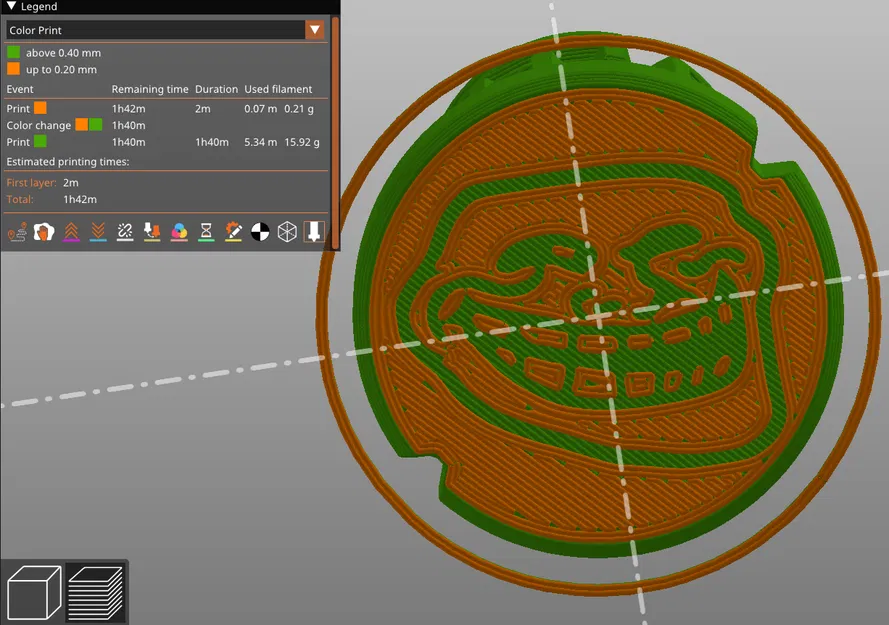Click orange swatch for up to 0.20 mm
This screenshot has height=625, width=889.
coord(13,69)
